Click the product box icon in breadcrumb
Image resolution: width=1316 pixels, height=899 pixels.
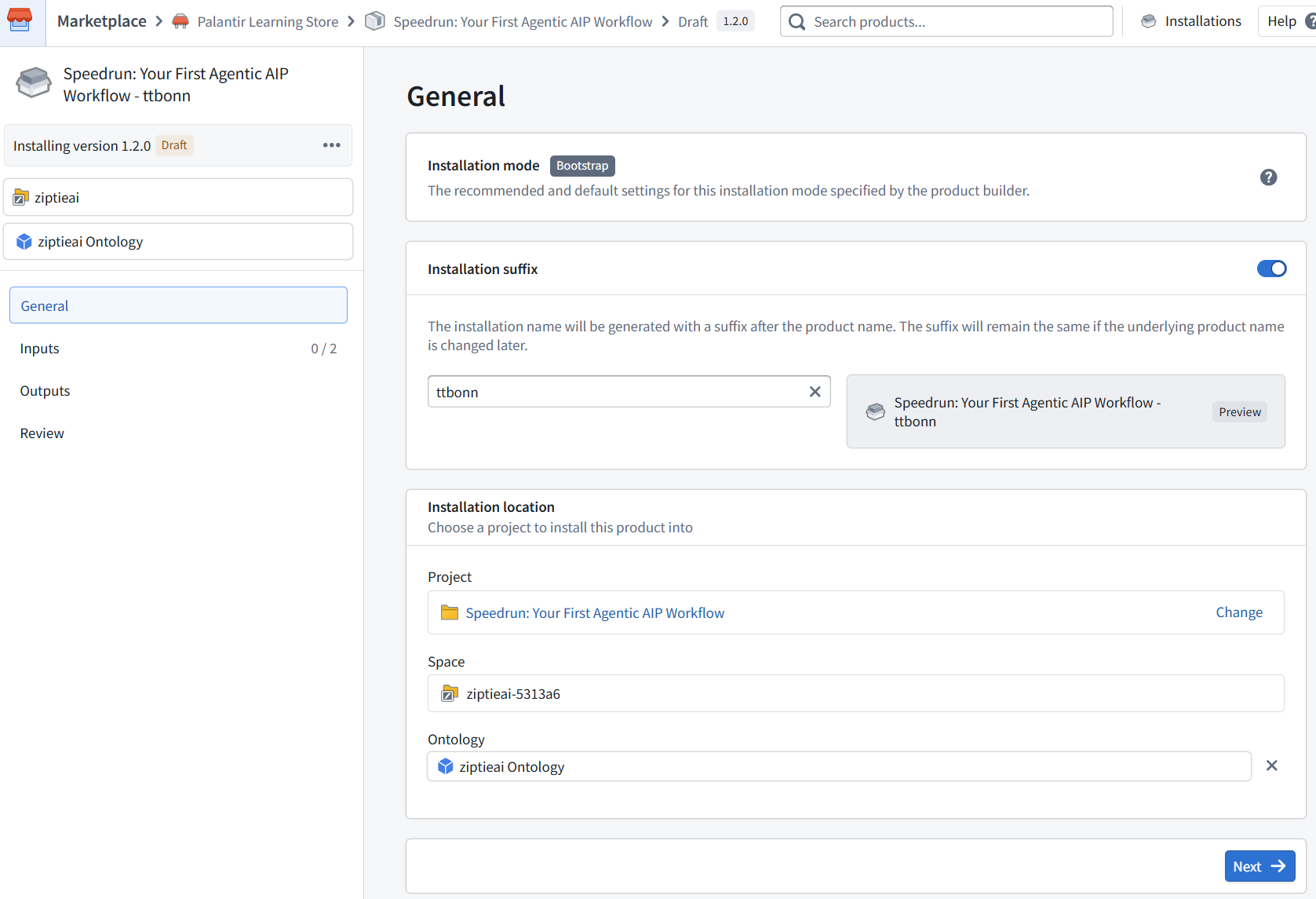tap(375, 21)
